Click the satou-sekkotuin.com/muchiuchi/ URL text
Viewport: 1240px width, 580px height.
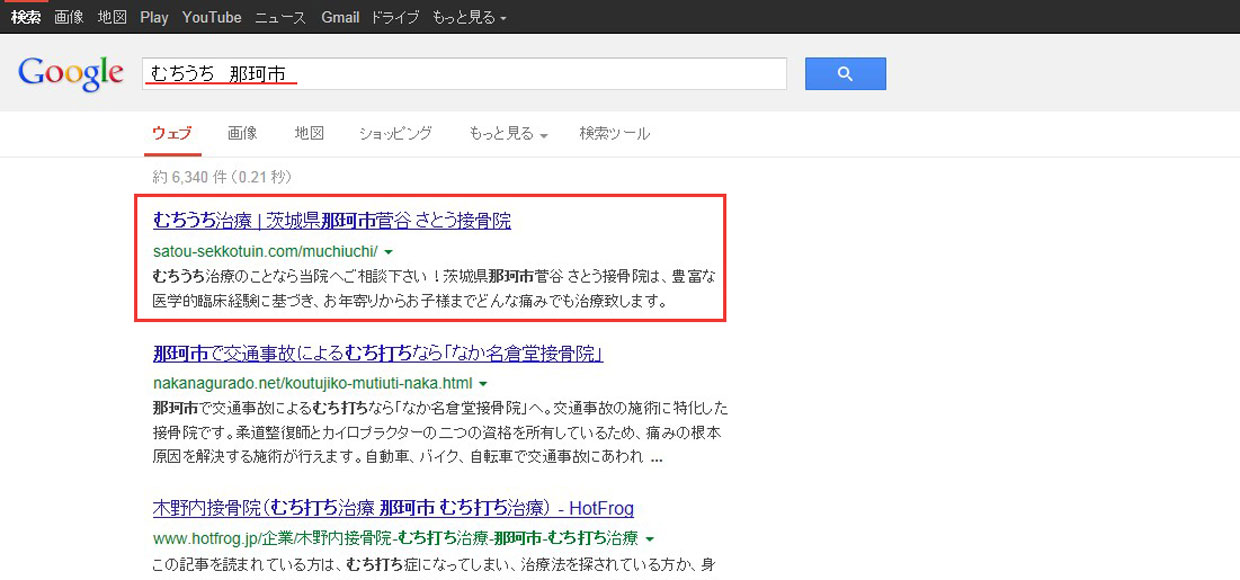(x=265, y=251)
